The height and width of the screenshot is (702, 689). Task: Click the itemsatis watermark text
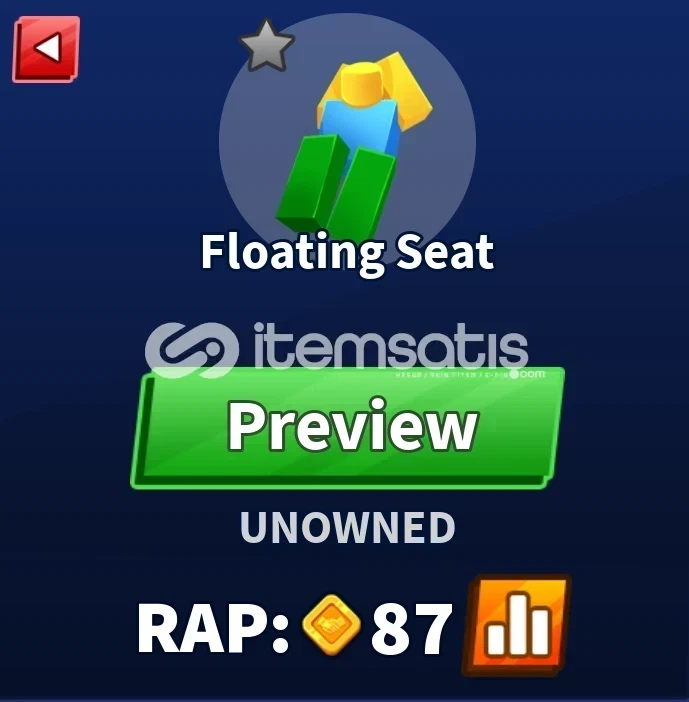[390, 346]
